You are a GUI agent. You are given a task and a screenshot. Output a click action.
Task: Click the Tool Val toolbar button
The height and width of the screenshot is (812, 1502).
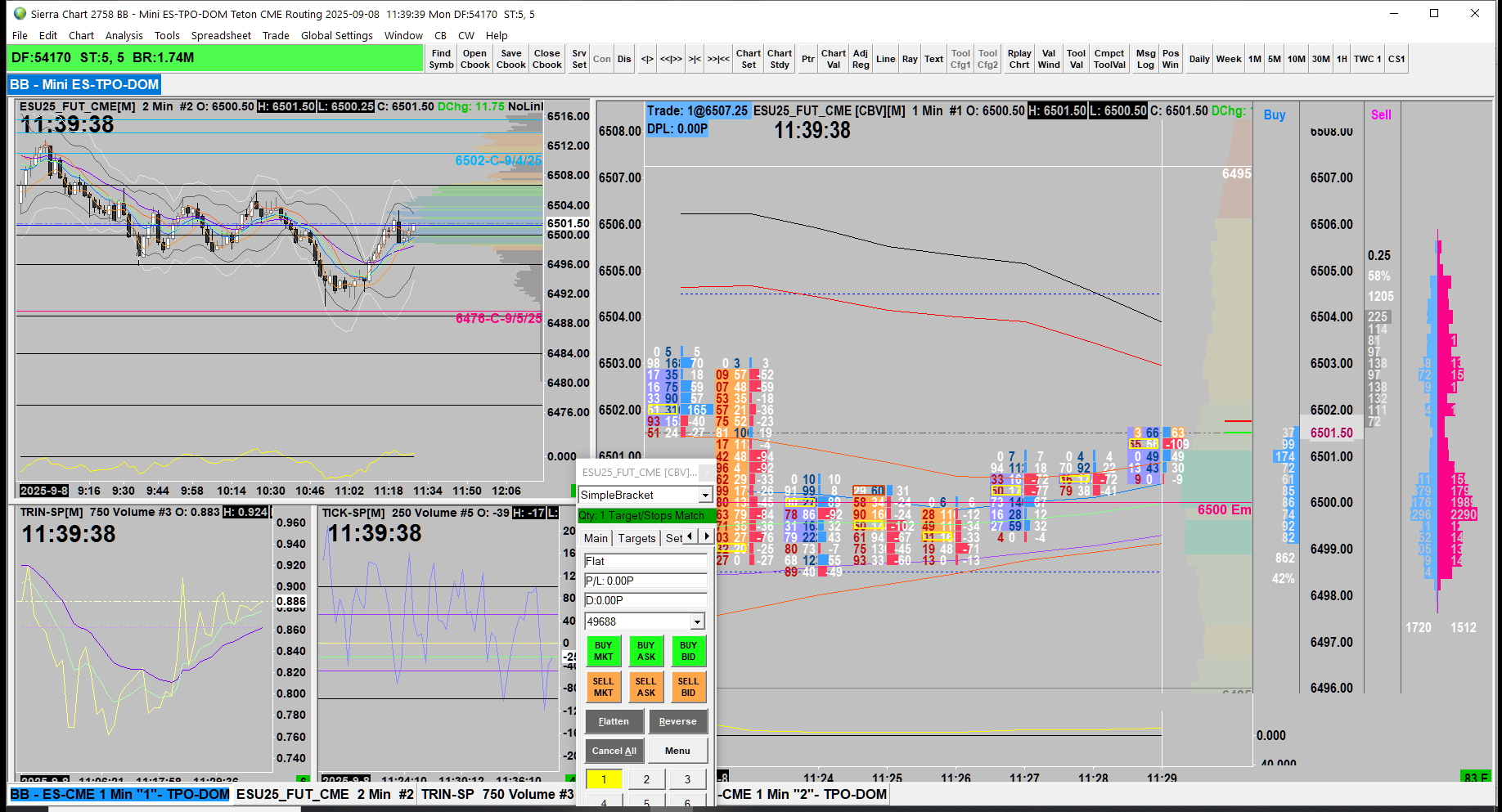click(1077, 59)
